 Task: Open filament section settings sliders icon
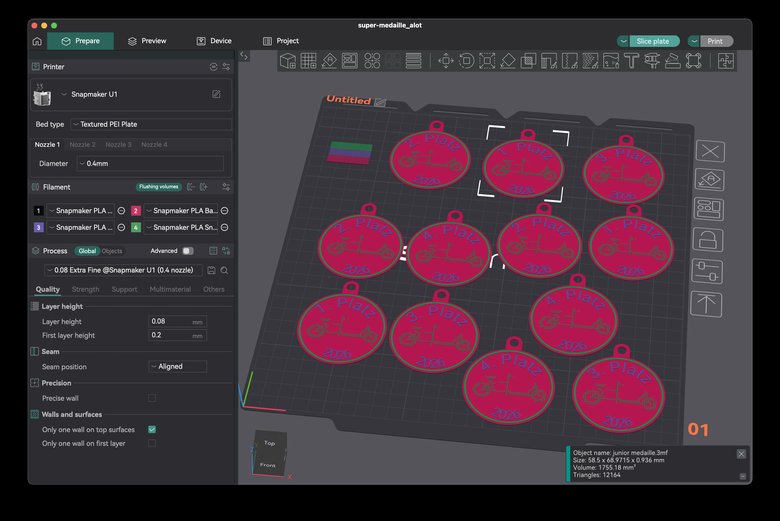coord(226,187)
